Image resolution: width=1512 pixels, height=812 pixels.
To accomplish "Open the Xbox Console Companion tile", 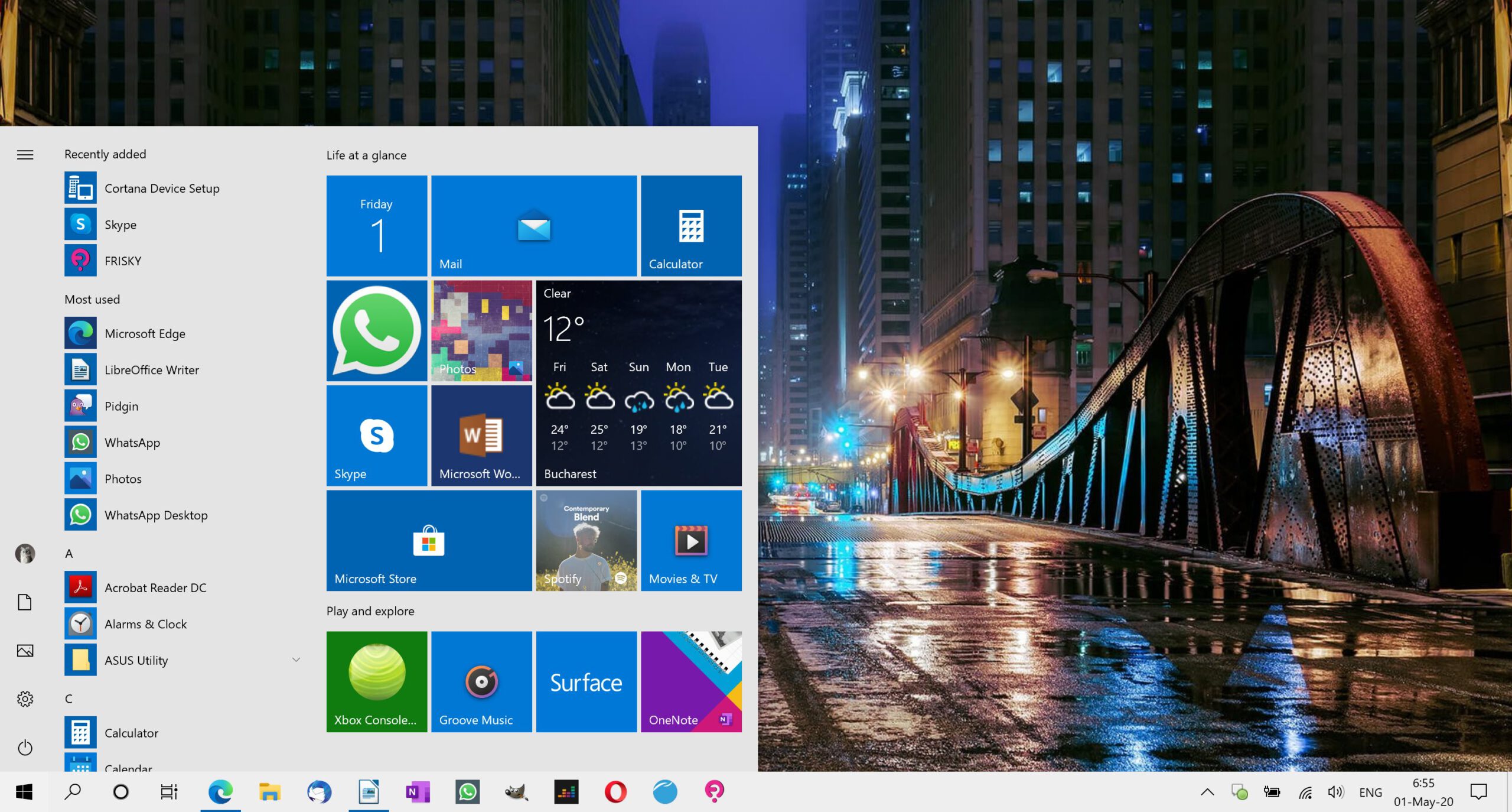I will [377, 682].
